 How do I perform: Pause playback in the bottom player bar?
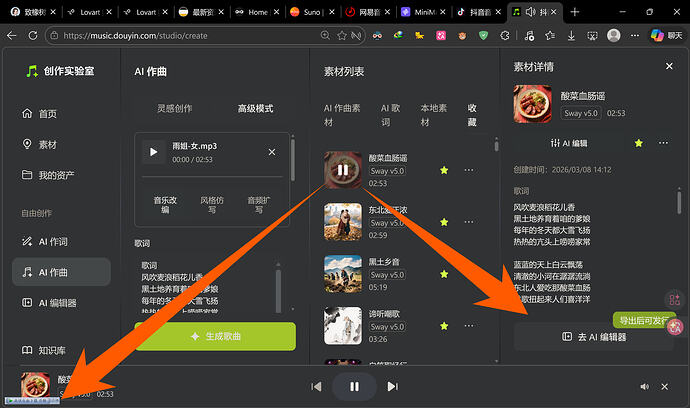coord(354,386)
